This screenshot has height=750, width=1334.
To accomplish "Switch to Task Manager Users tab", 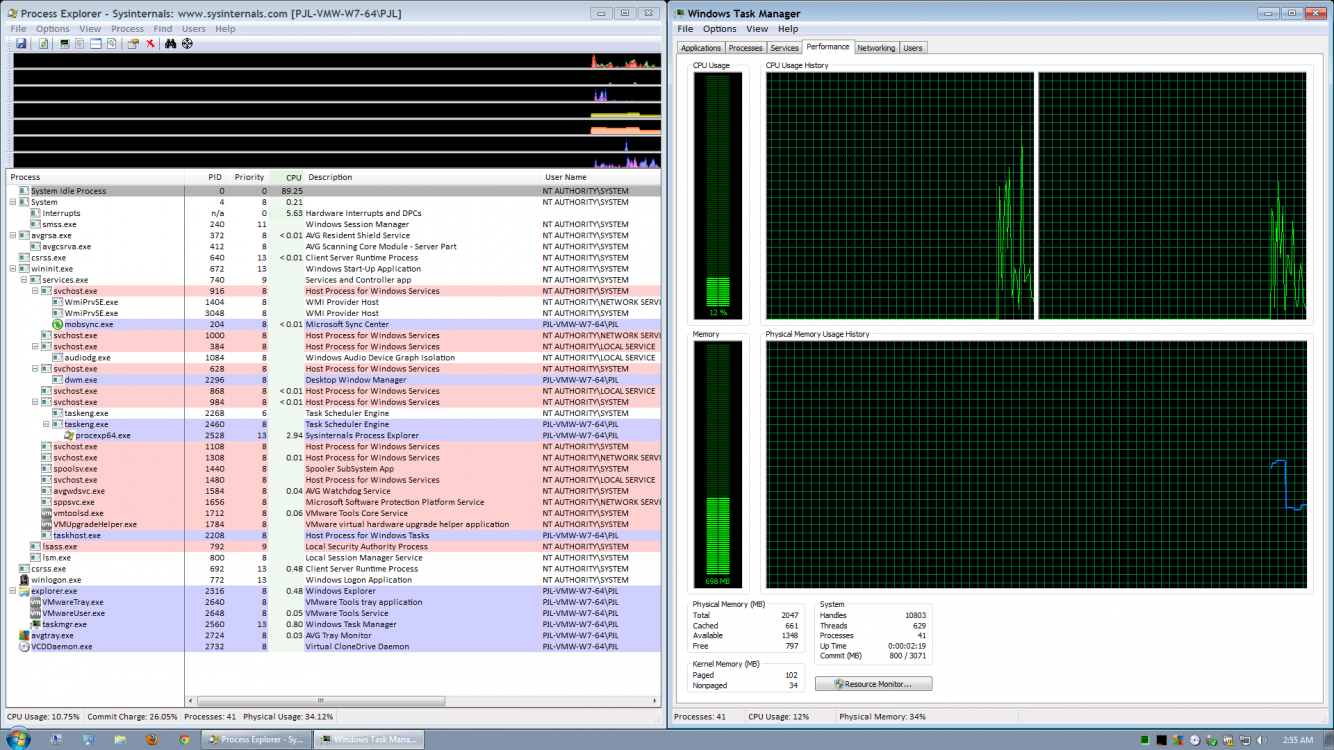I will pos(913,48).
